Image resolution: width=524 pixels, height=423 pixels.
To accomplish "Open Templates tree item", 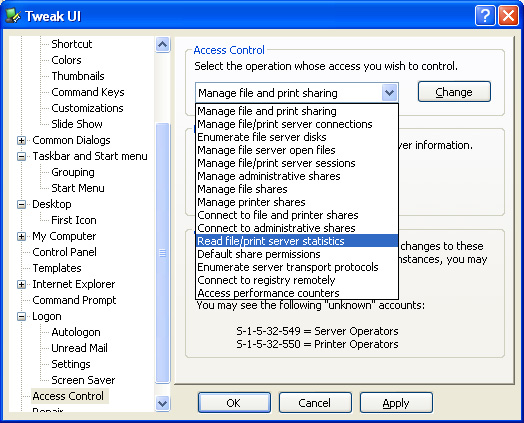I will tap(57, 268).
